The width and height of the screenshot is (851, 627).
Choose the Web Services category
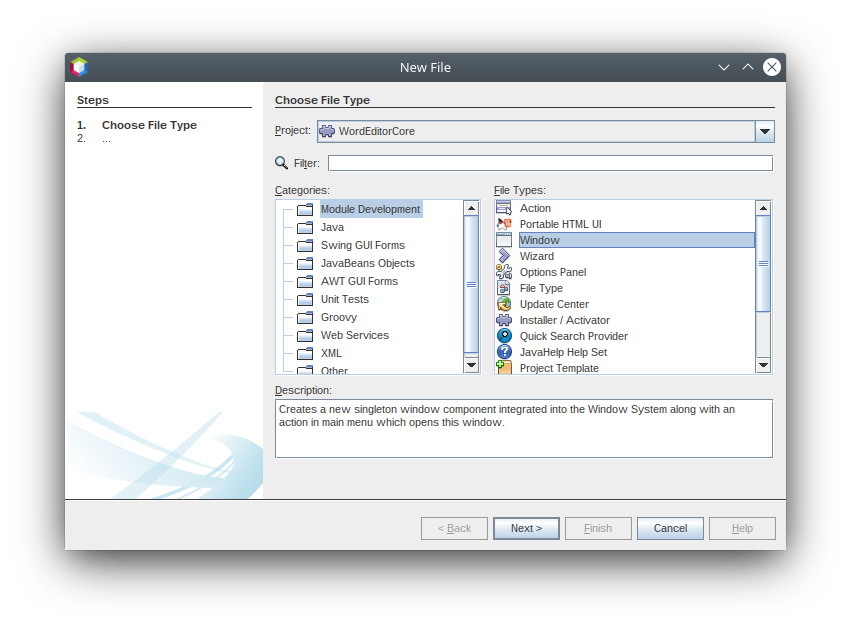pyautogui.click(x=354, y=335)
